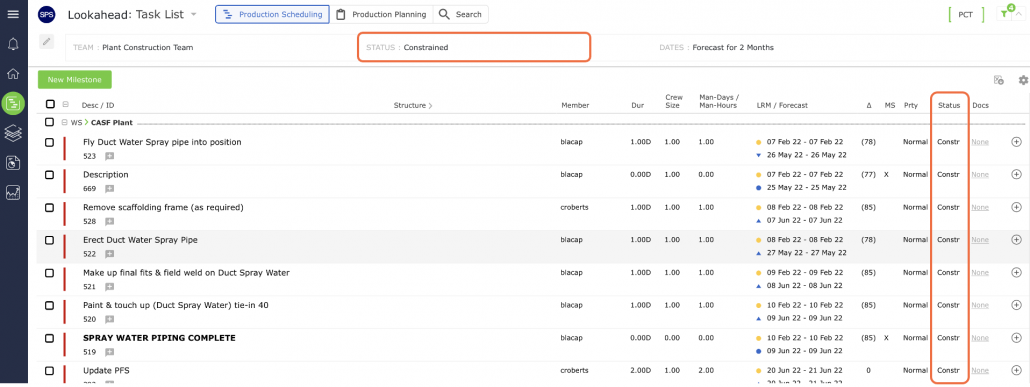
Task: Add comment on task 521
Action: (110, 286)
